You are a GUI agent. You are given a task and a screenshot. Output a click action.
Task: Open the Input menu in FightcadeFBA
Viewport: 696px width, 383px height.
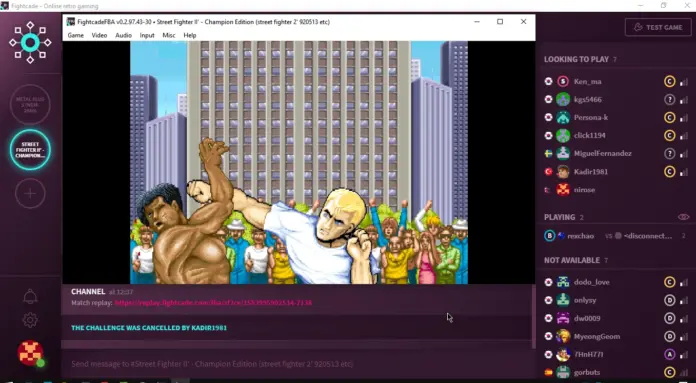click(147, 35)
